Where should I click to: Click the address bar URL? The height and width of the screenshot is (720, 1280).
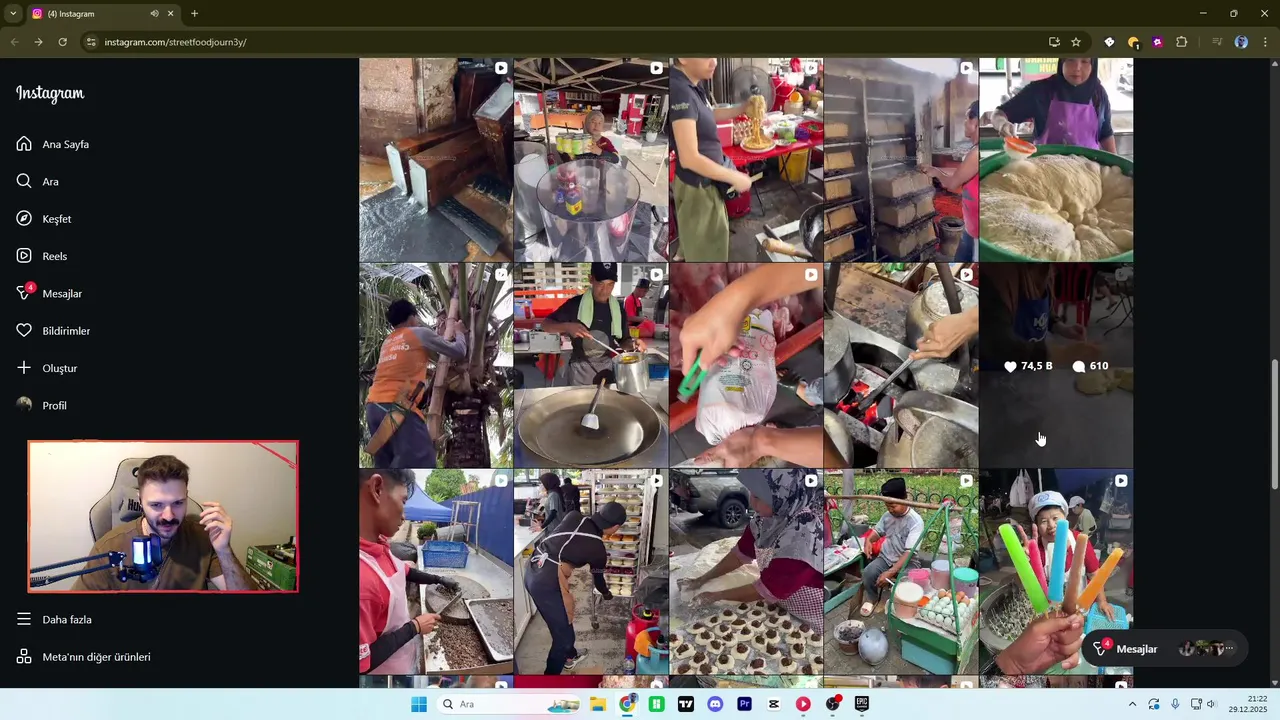point(175,42)
